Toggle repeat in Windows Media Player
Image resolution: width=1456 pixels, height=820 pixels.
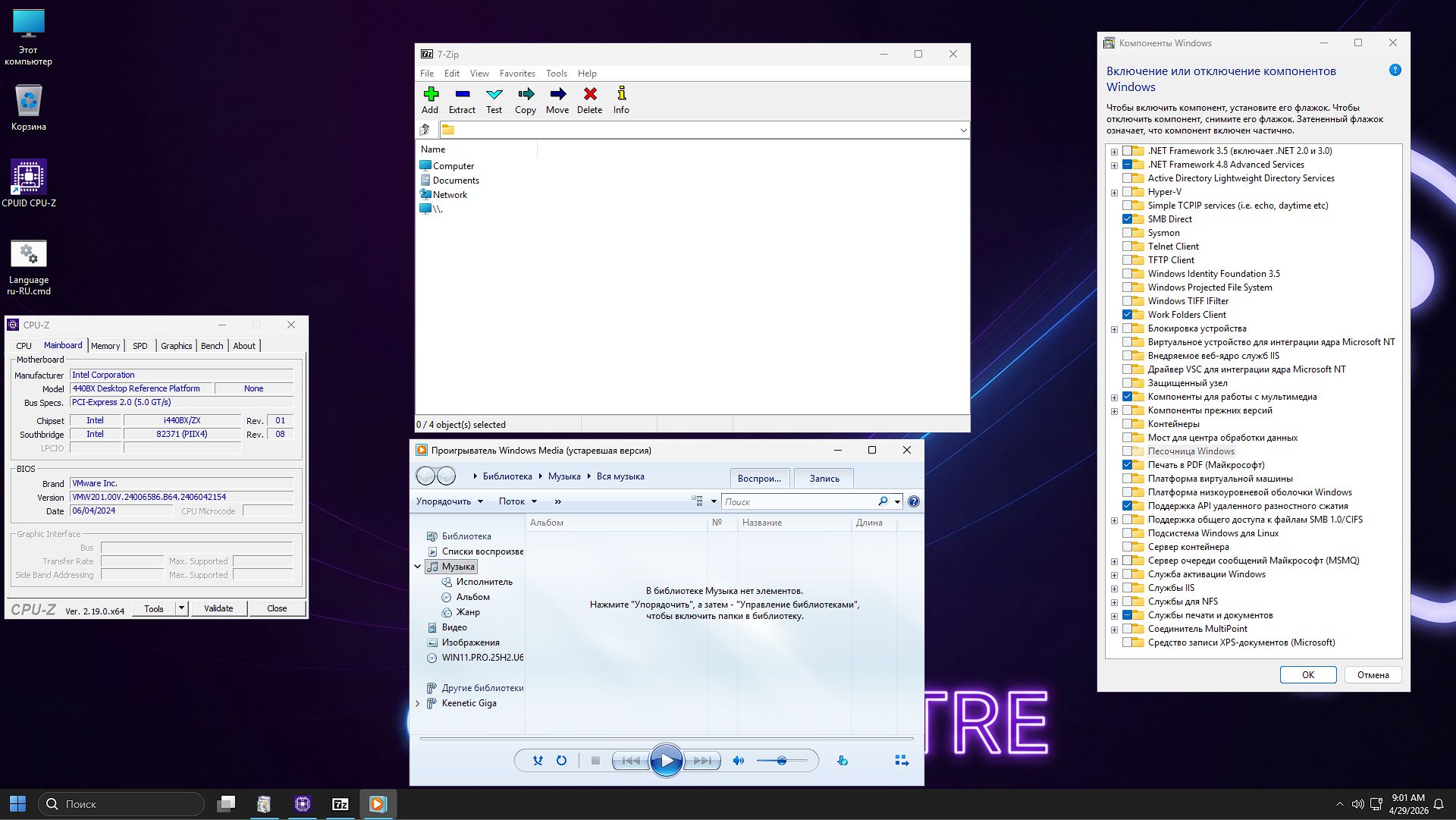tap(561, 760)
